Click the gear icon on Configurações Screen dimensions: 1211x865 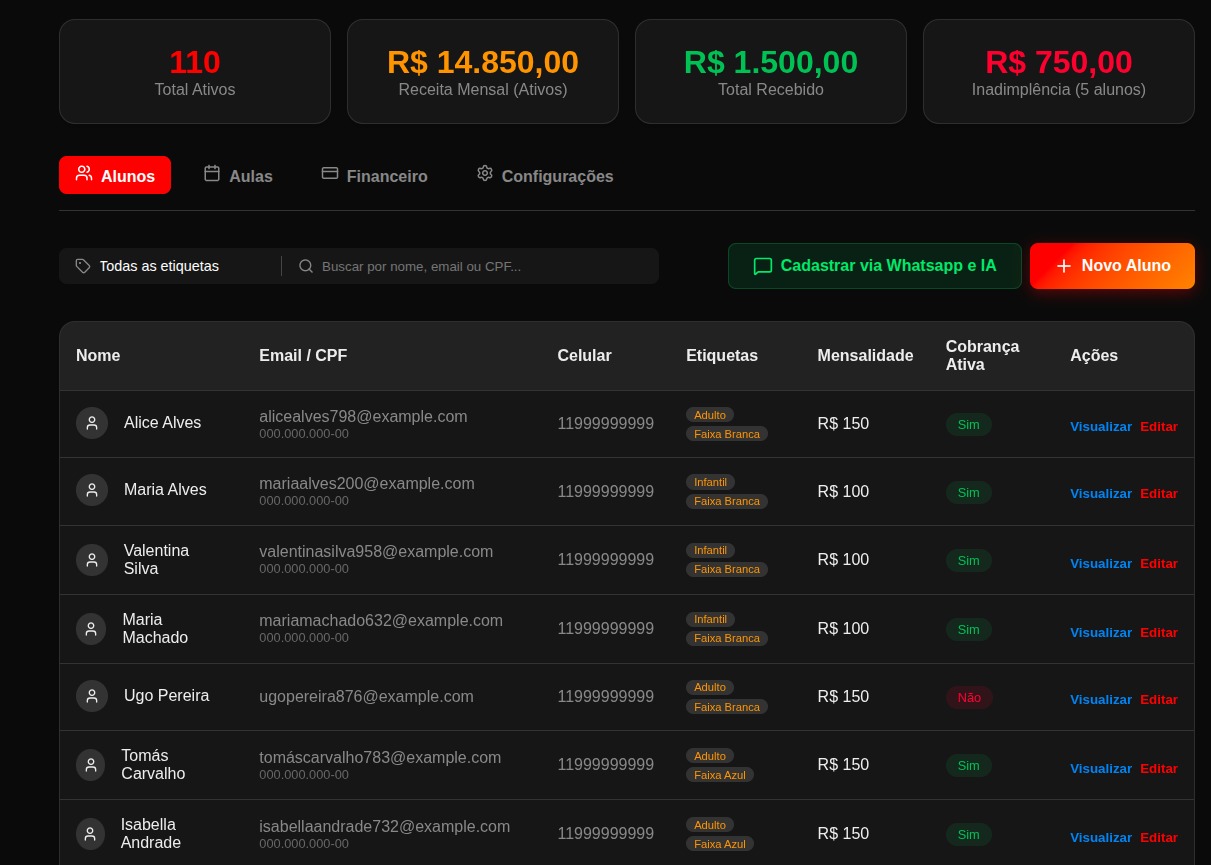485,173
